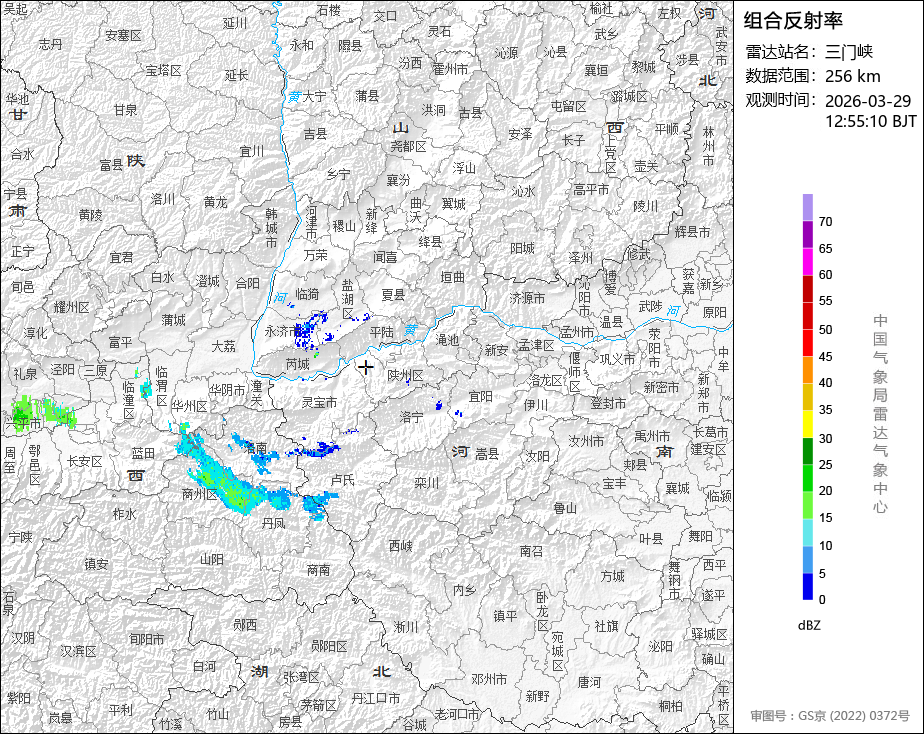
Task: Click the 栾川 county label
Action: (427, 483)
